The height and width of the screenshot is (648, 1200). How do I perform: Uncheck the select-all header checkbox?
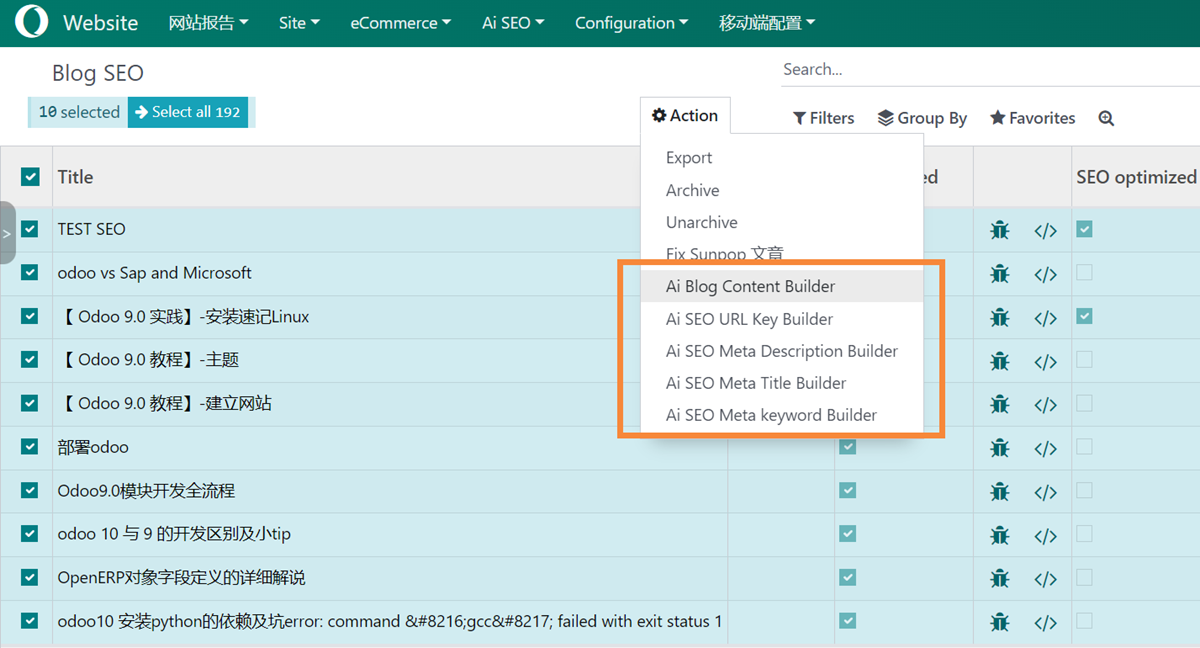click(30, 177)
